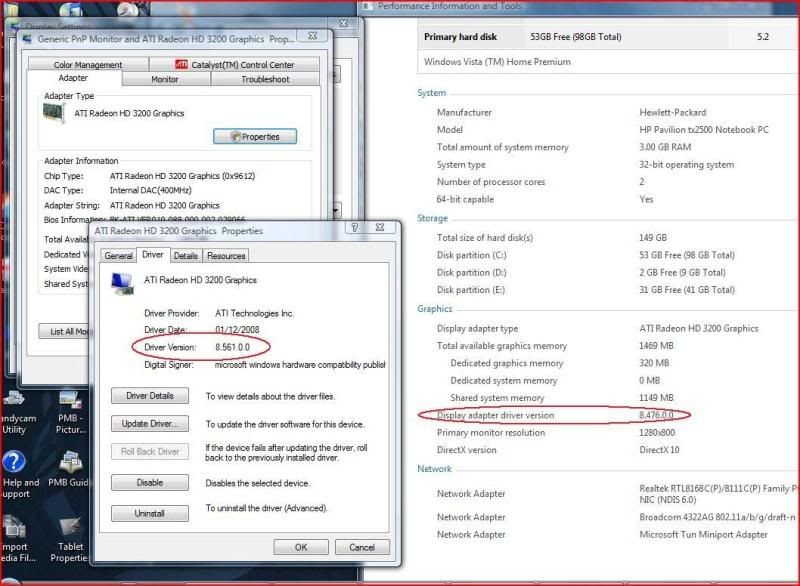The image size is (800, 586).
Task: Click the adapter Properties button
Action: coord(255,136)
